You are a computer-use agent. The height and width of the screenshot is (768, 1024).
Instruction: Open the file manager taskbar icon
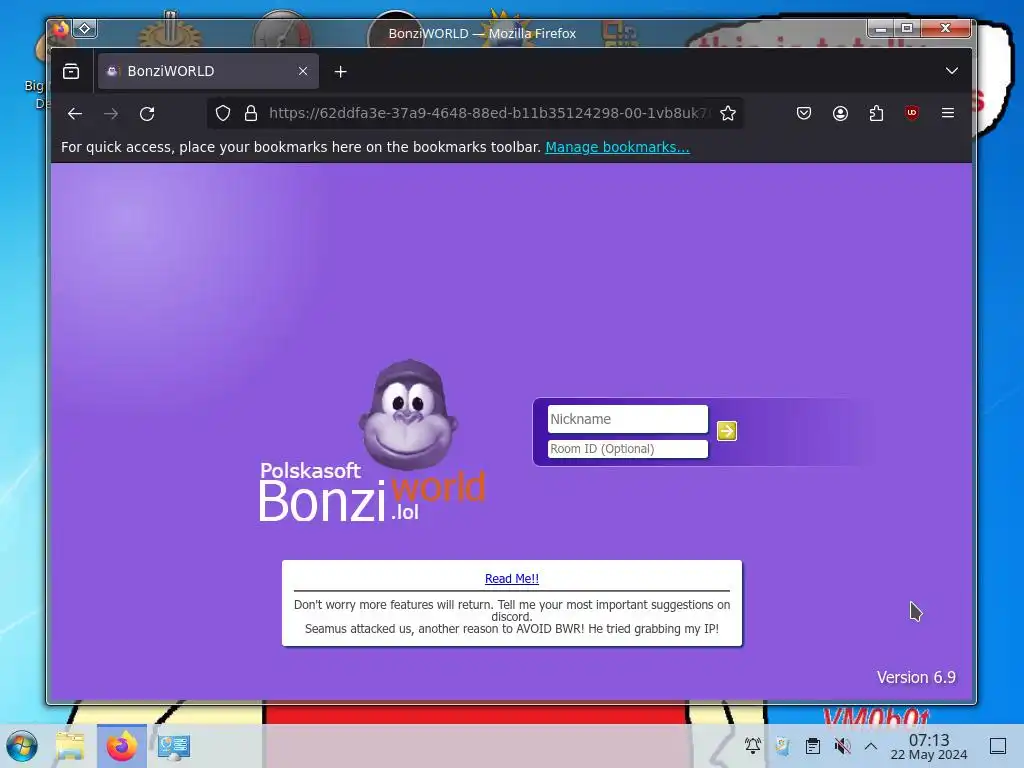point(71,746)
